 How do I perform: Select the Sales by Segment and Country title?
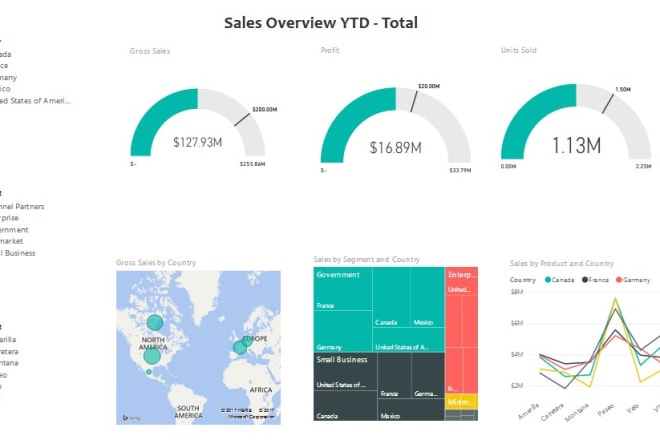[366, 259]
